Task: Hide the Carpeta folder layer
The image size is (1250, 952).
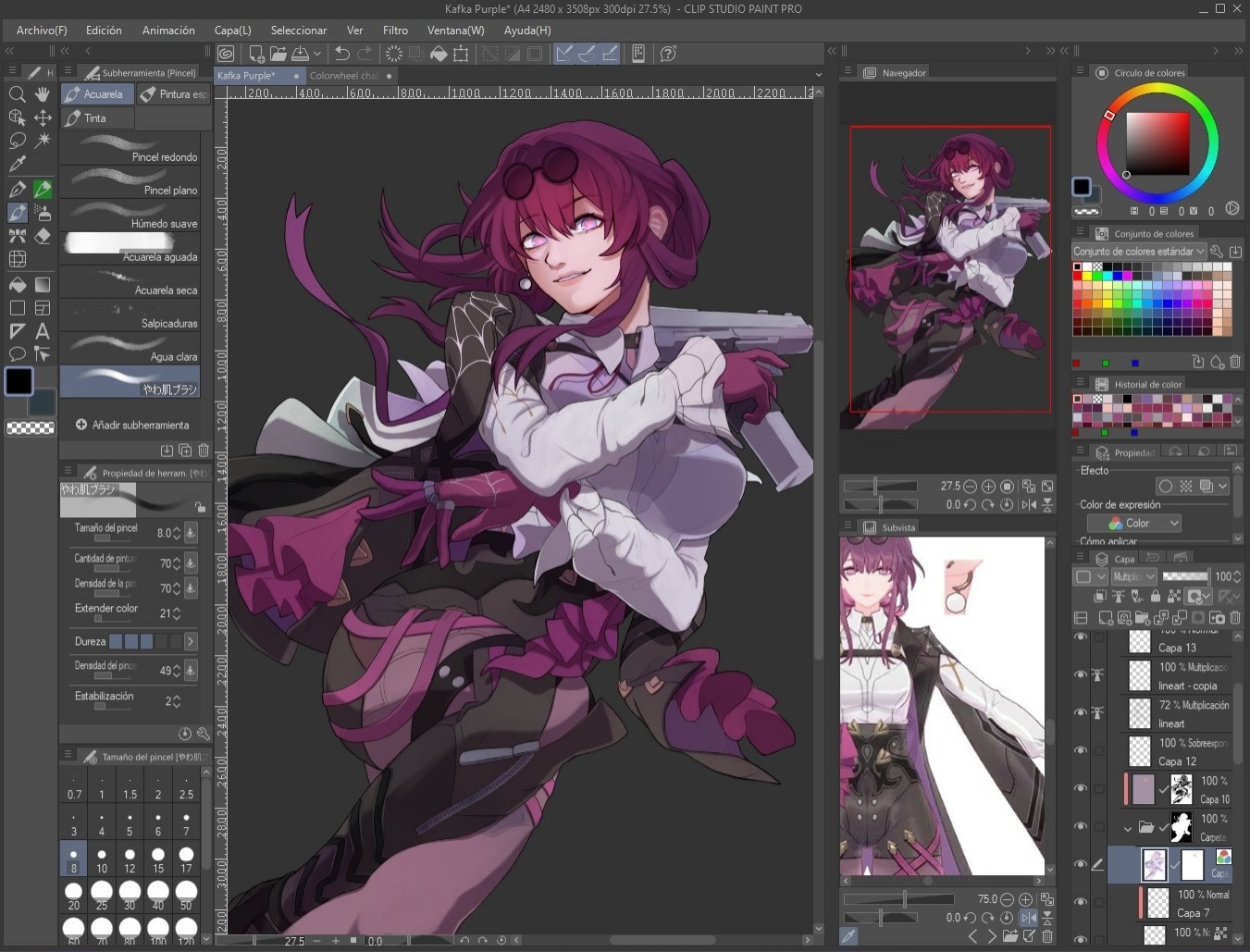Action: (1081, 826)
